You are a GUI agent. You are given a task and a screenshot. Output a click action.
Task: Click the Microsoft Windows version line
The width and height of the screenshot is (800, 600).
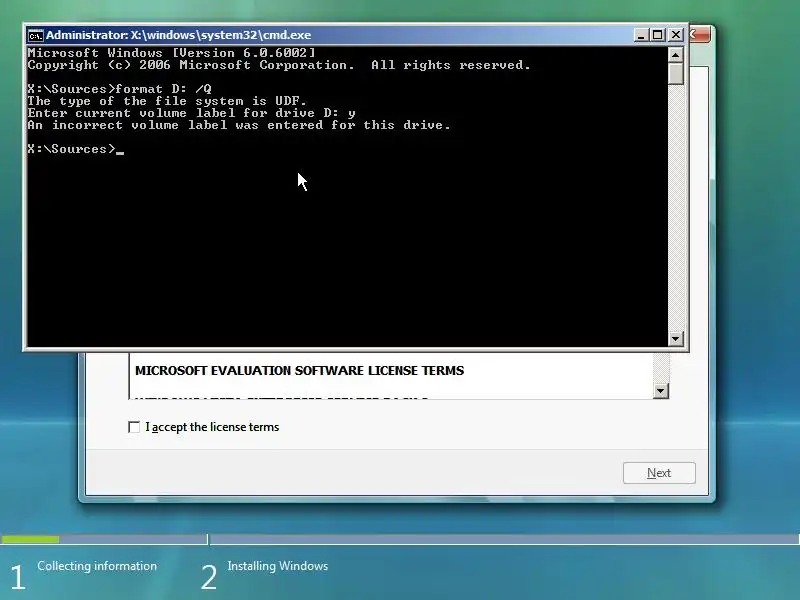[171, 53]
